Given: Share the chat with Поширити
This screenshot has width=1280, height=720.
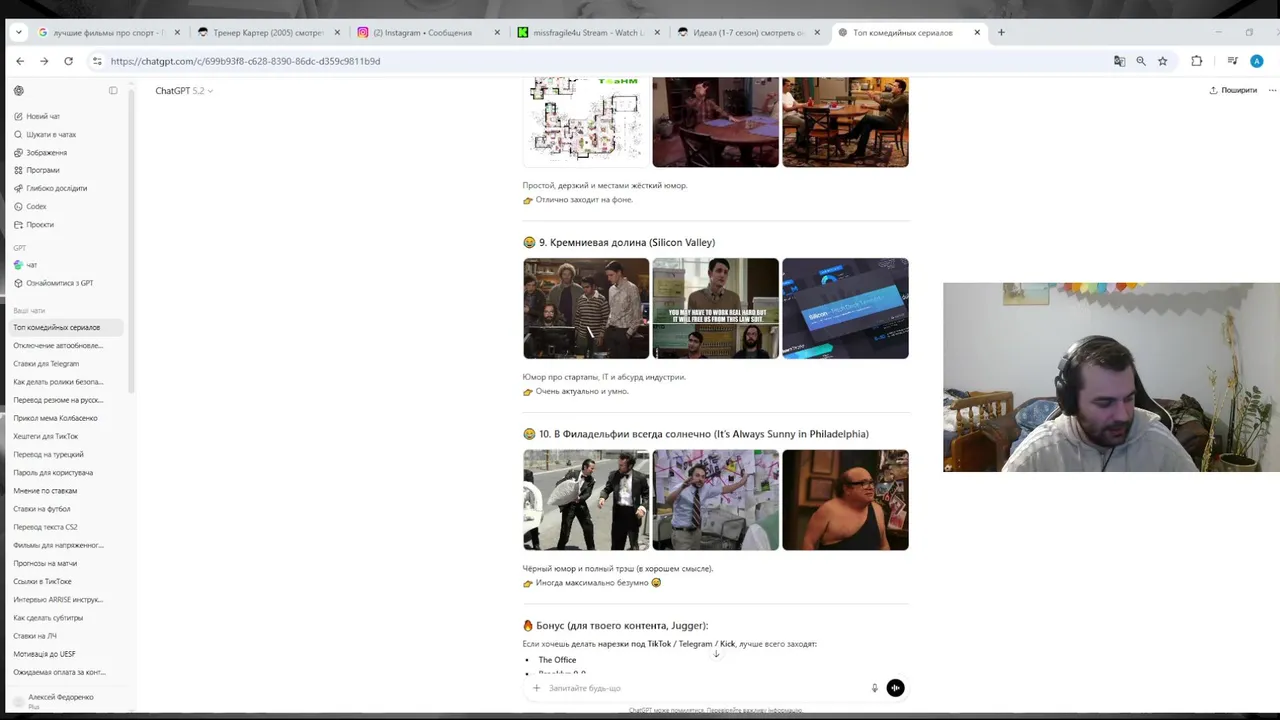Looking at the screenshot, I should coord(1233,90).
